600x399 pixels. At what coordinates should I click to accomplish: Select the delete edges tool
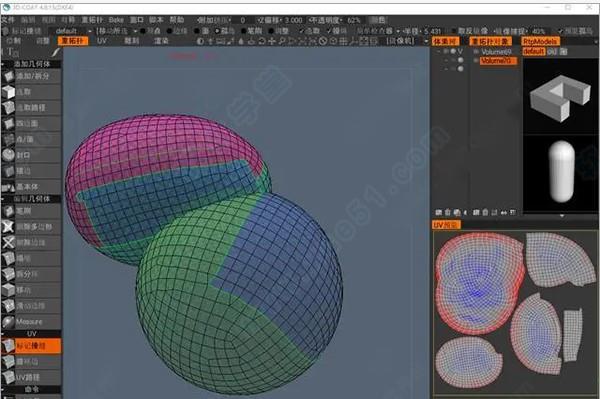(x=31, y=243)
